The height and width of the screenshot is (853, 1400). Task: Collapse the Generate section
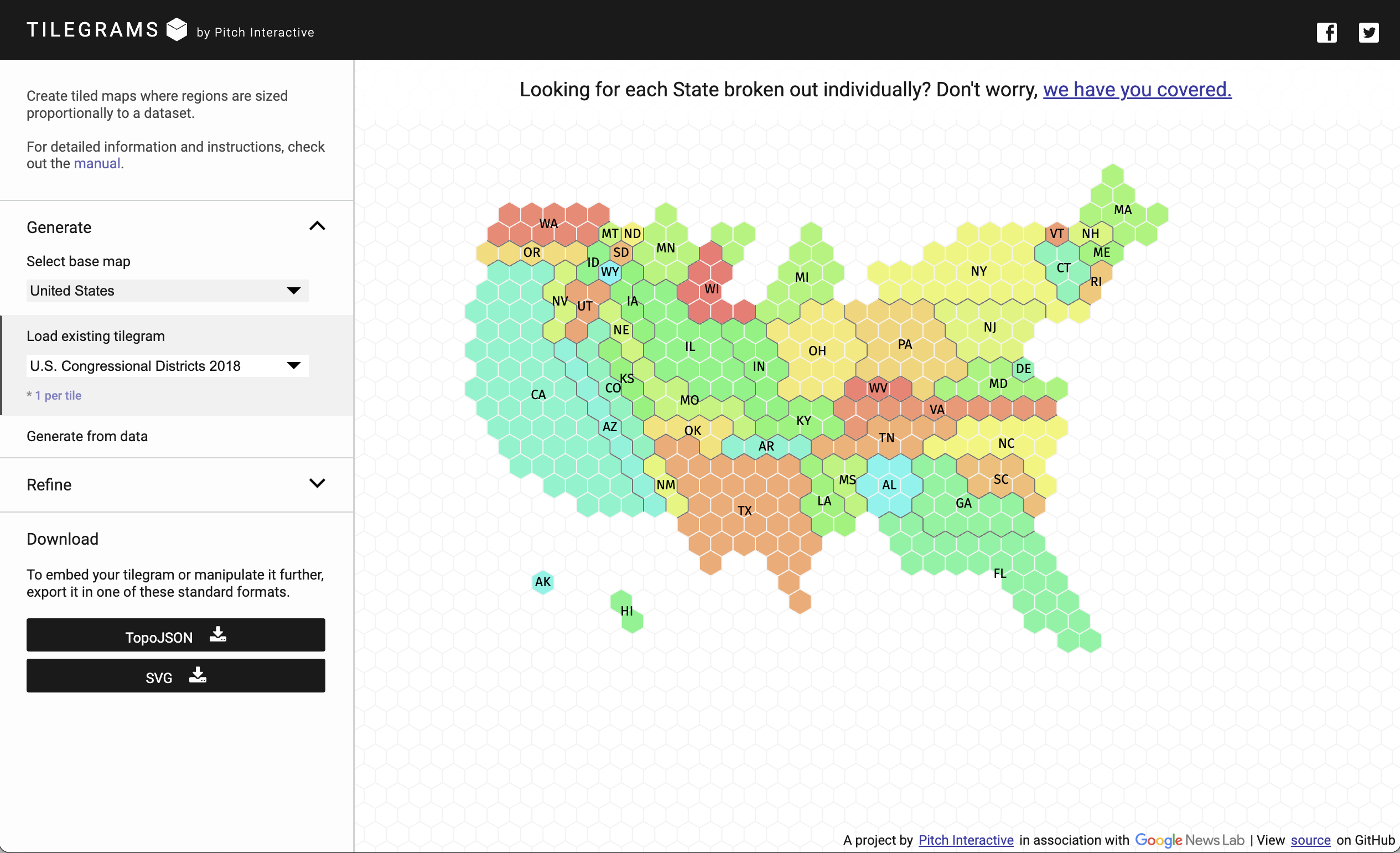(x=317, y=226)
